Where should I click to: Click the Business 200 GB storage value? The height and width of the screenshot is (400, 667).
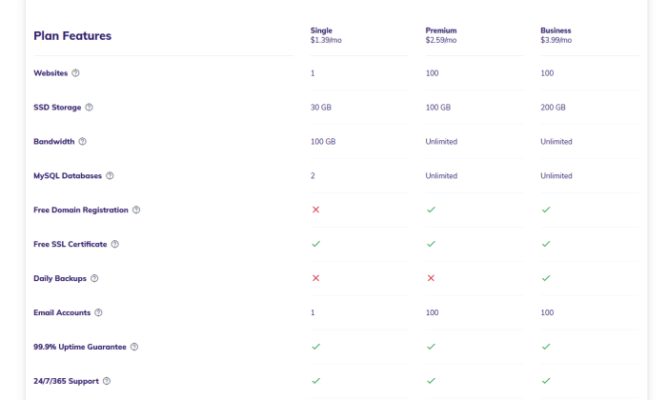(553, 107)
